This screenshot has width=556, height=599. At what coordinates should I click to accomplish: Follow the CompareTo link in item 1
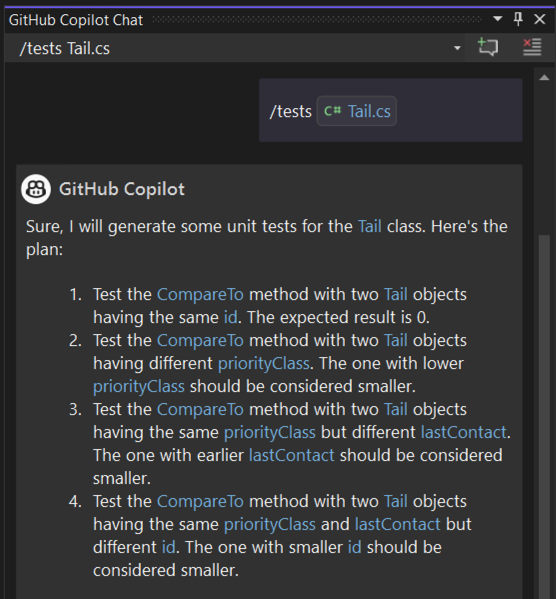[x=200, y=295]
